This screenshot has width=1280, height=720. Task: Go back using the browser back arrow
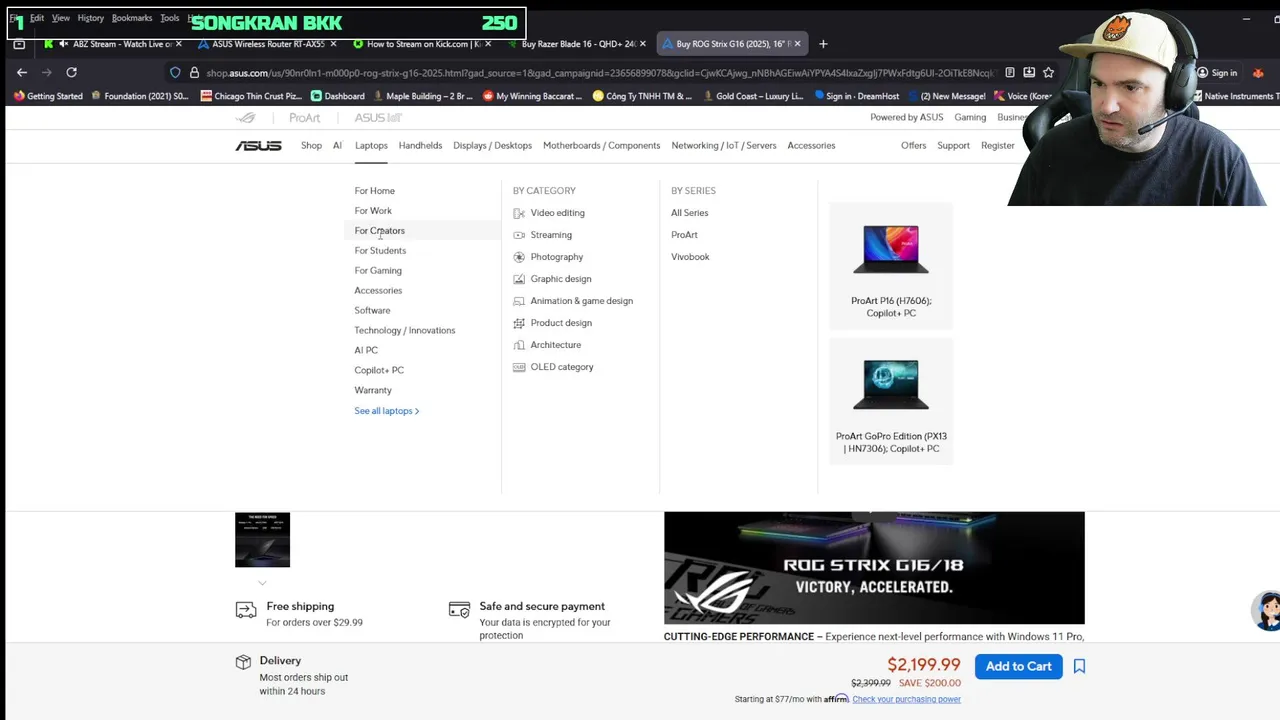pos(22,72)
